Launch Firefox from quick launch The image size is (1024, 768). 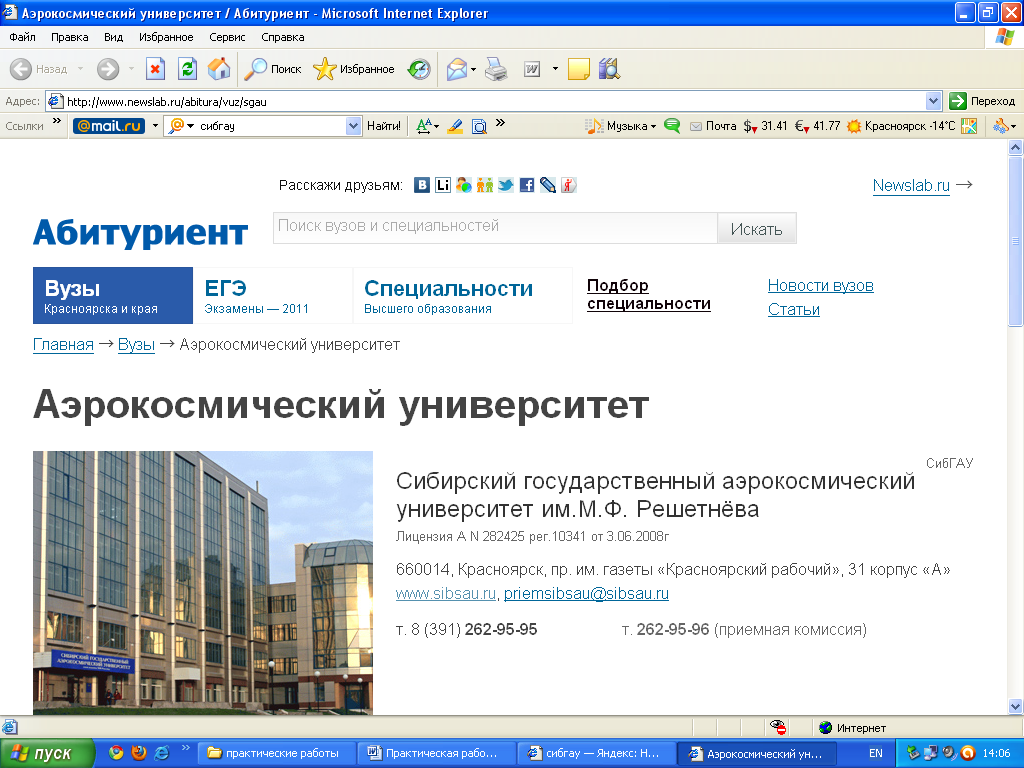click(x=138, y=753)
